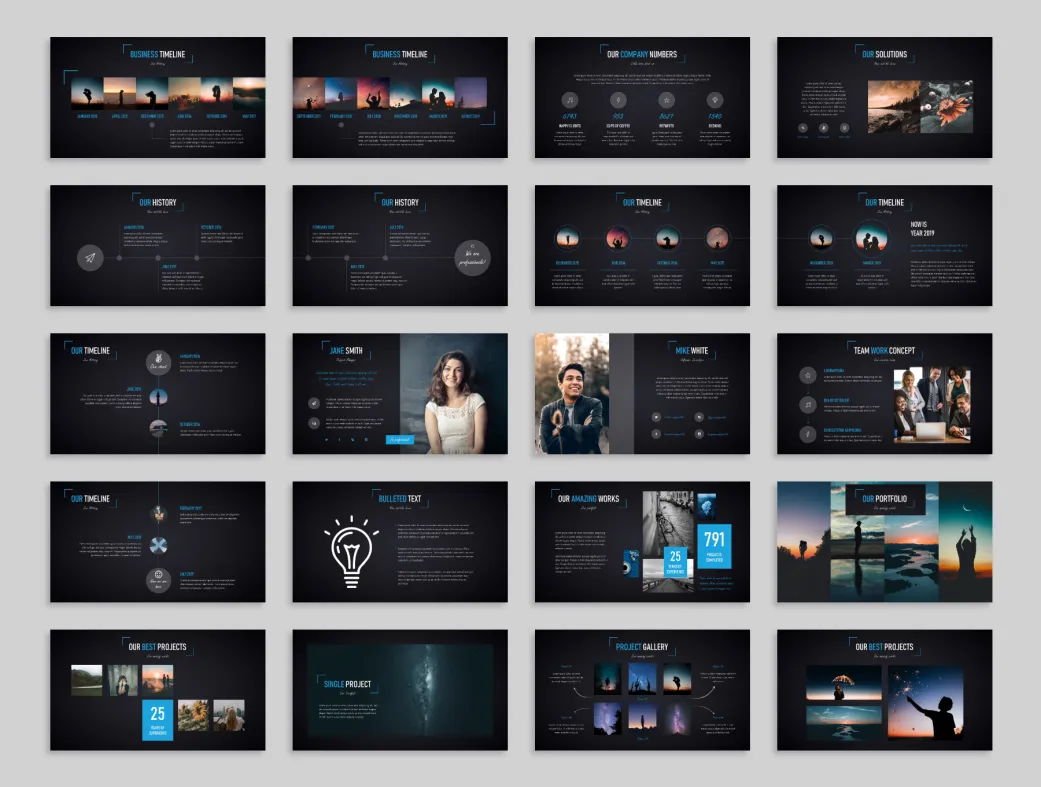
Task: Click the star icon on Team Work Concept slide
Action: pos(807,375)
